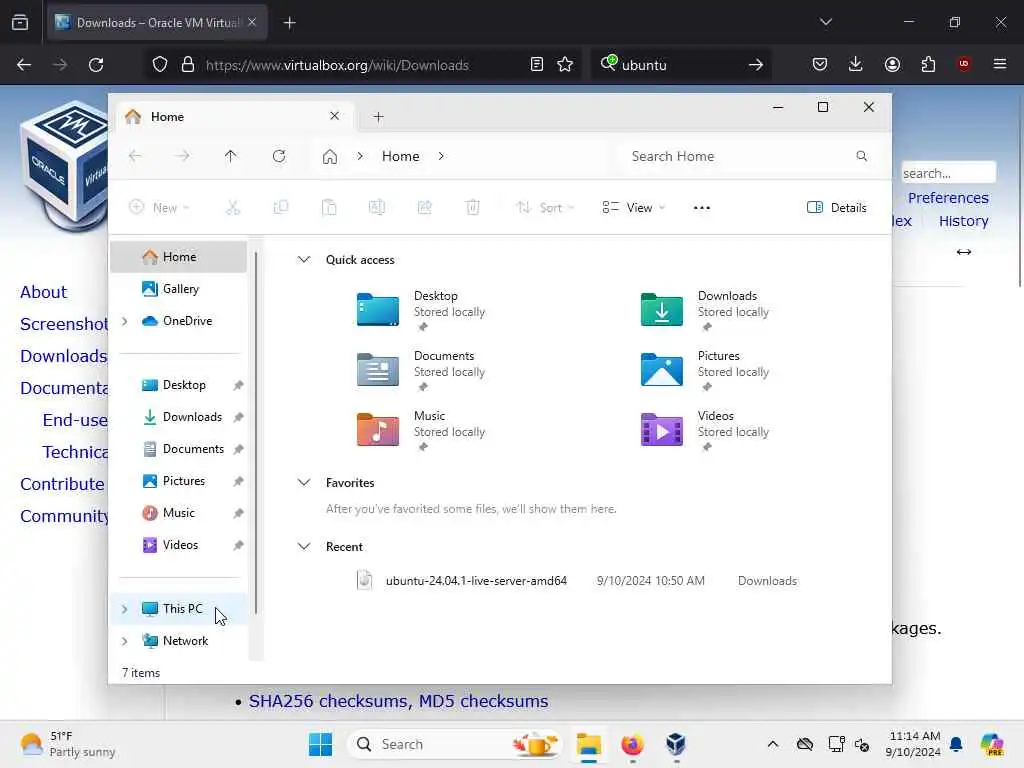Unpin Music via its sidebar pin icon
The image size is (1024, 768).
click(x=238, y=513)
